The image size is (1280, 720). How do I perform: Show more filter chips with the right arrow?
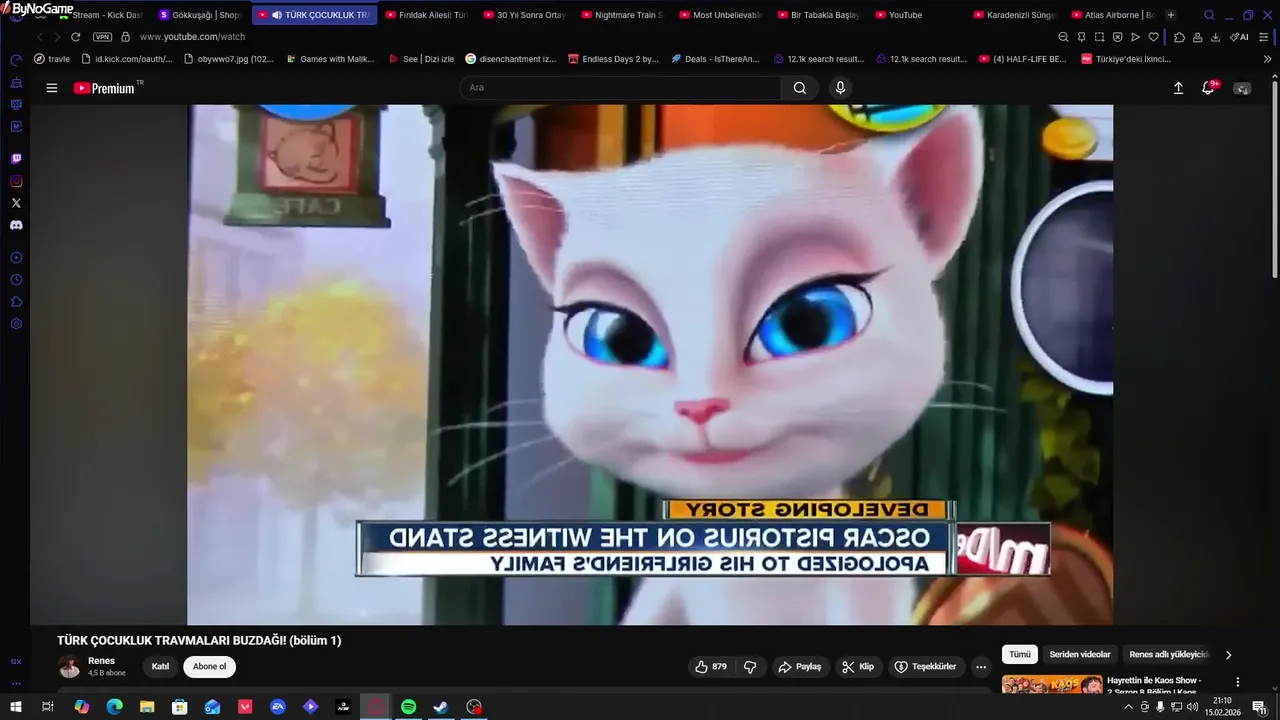click(1228, 655)
